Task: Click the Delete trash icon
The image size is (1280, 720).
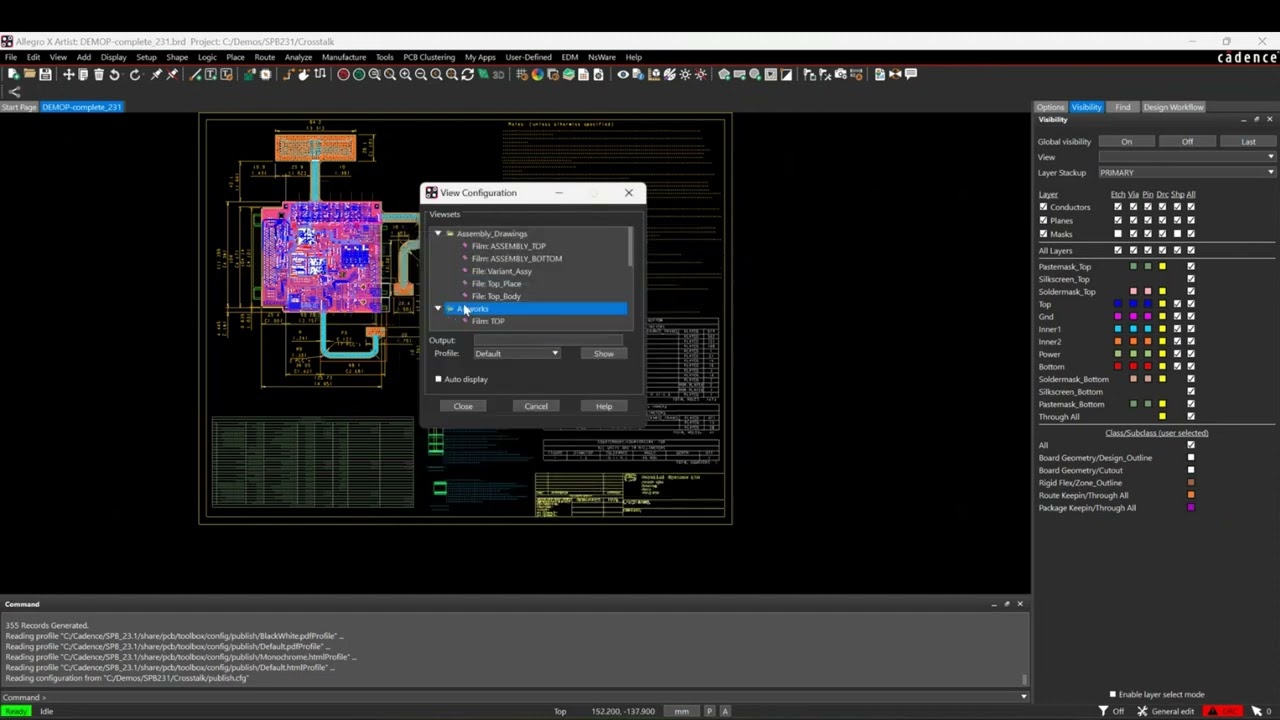Action: coord(99,74)
